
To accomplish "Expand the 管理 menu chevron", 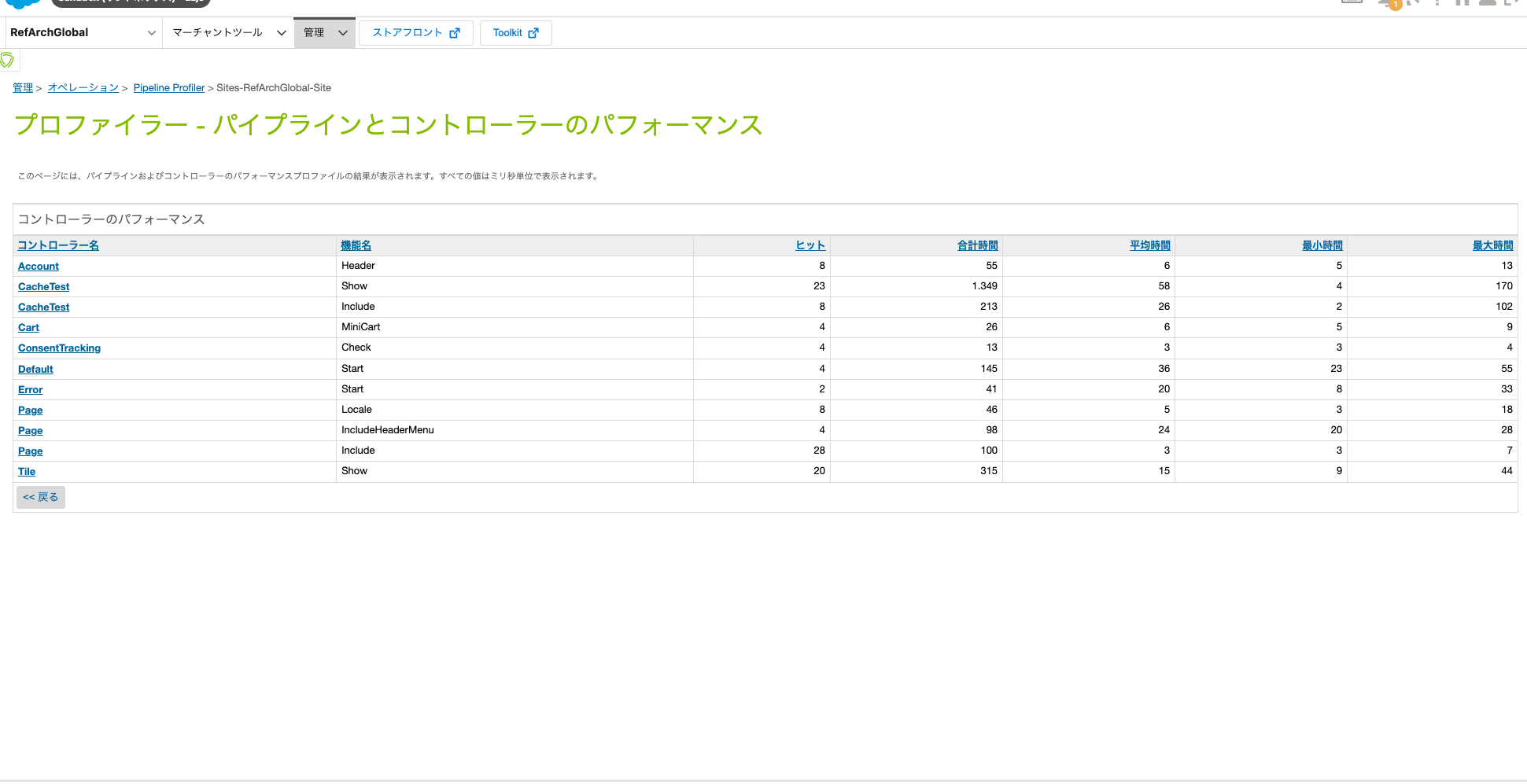I will point(342,32).
